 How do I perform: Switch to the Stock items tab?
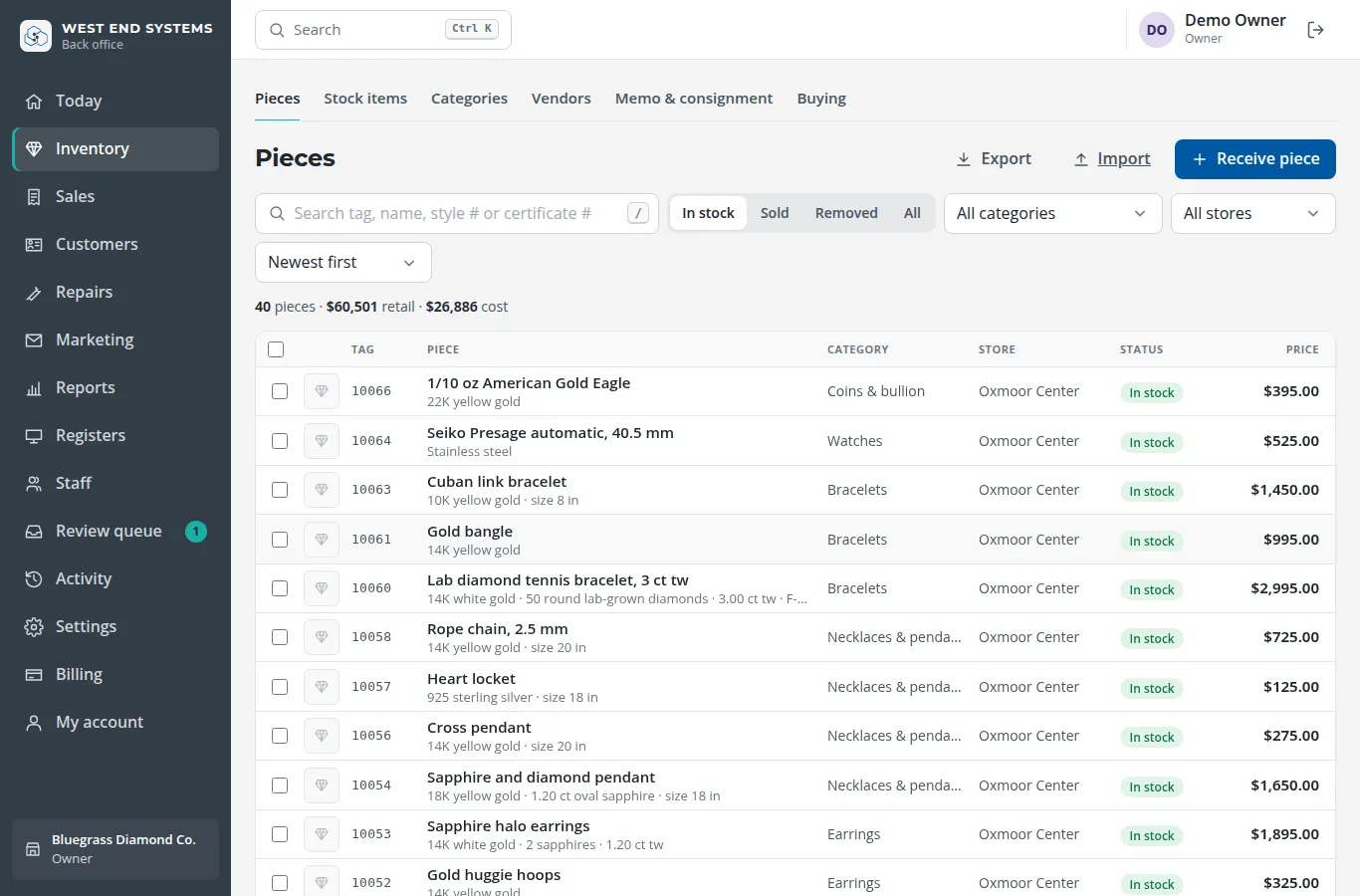point(365,99)
